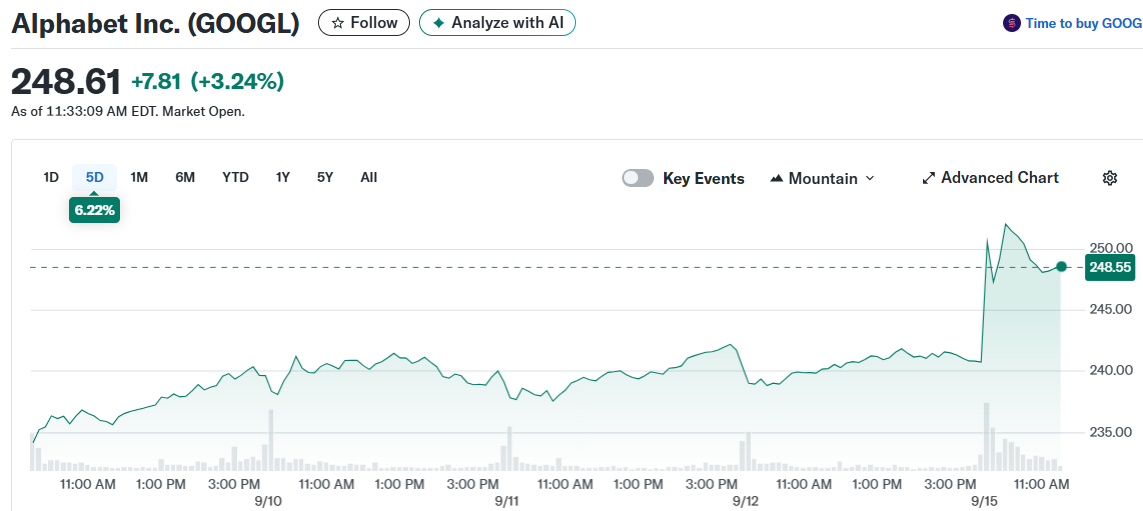The width and height of the screenshot is (1143, 511).
Task: Click the 6.22% performance badge
Action: 95,211
